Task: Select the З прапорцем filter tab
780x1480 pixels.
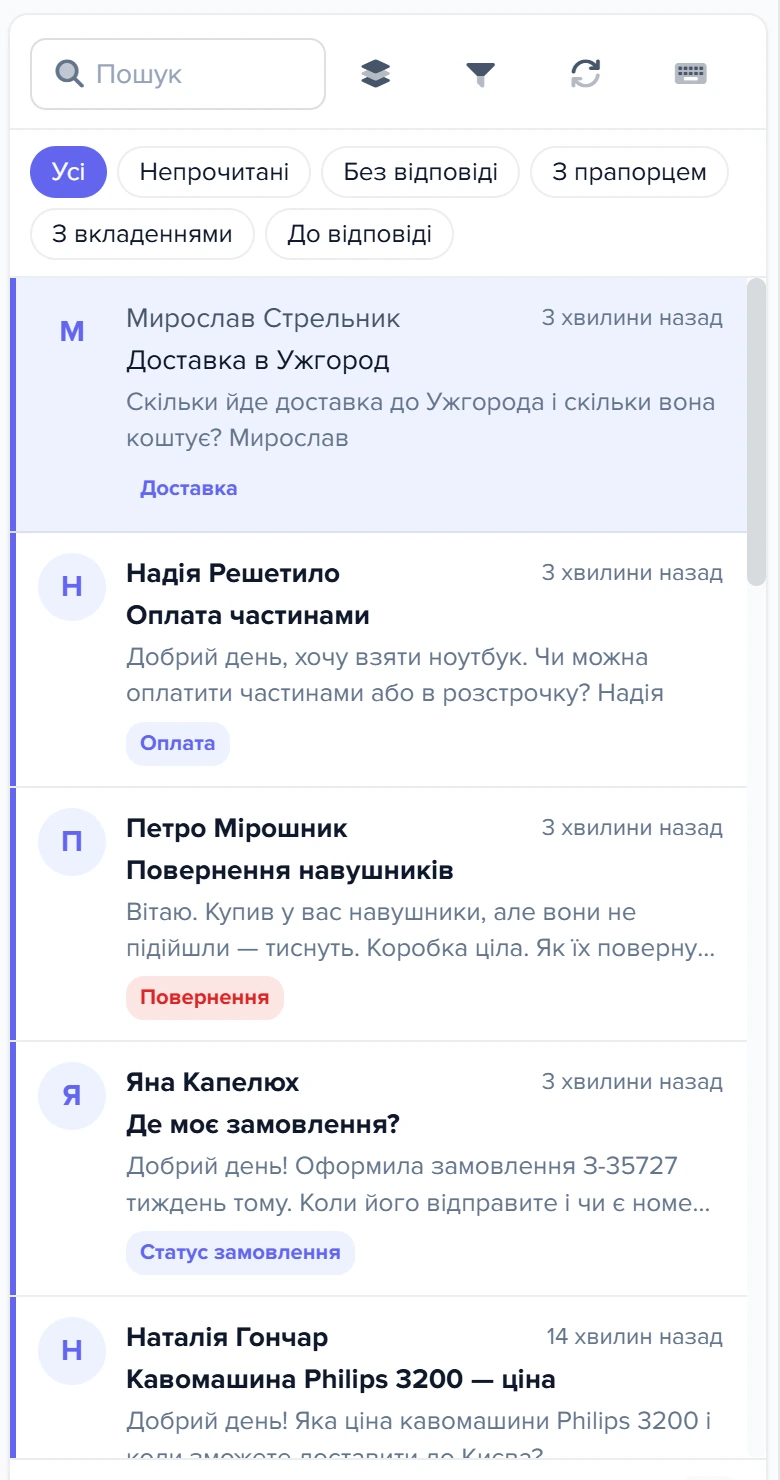Action: 629,172
